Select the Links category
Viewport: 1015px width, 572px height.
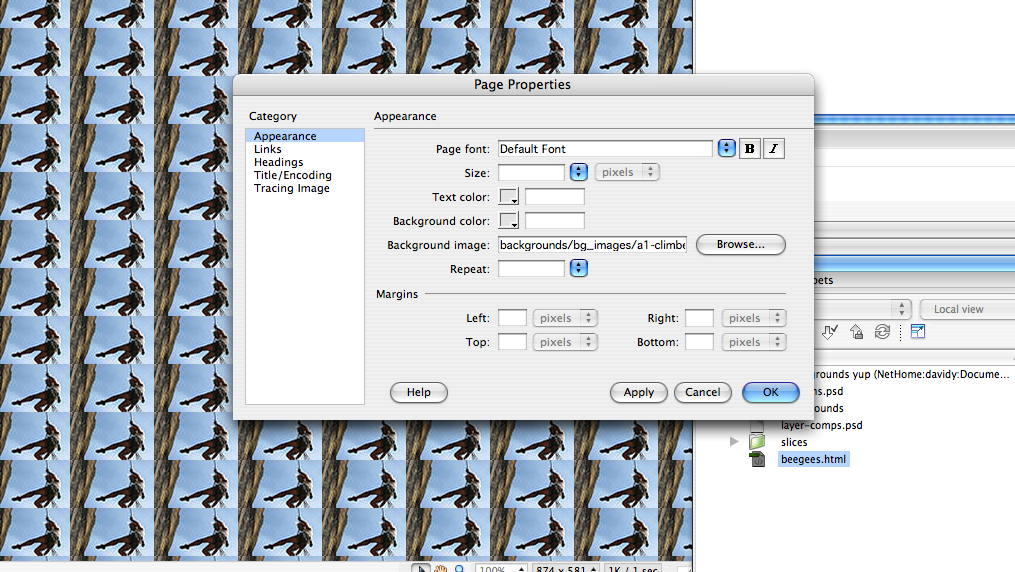tap(268, 149)
